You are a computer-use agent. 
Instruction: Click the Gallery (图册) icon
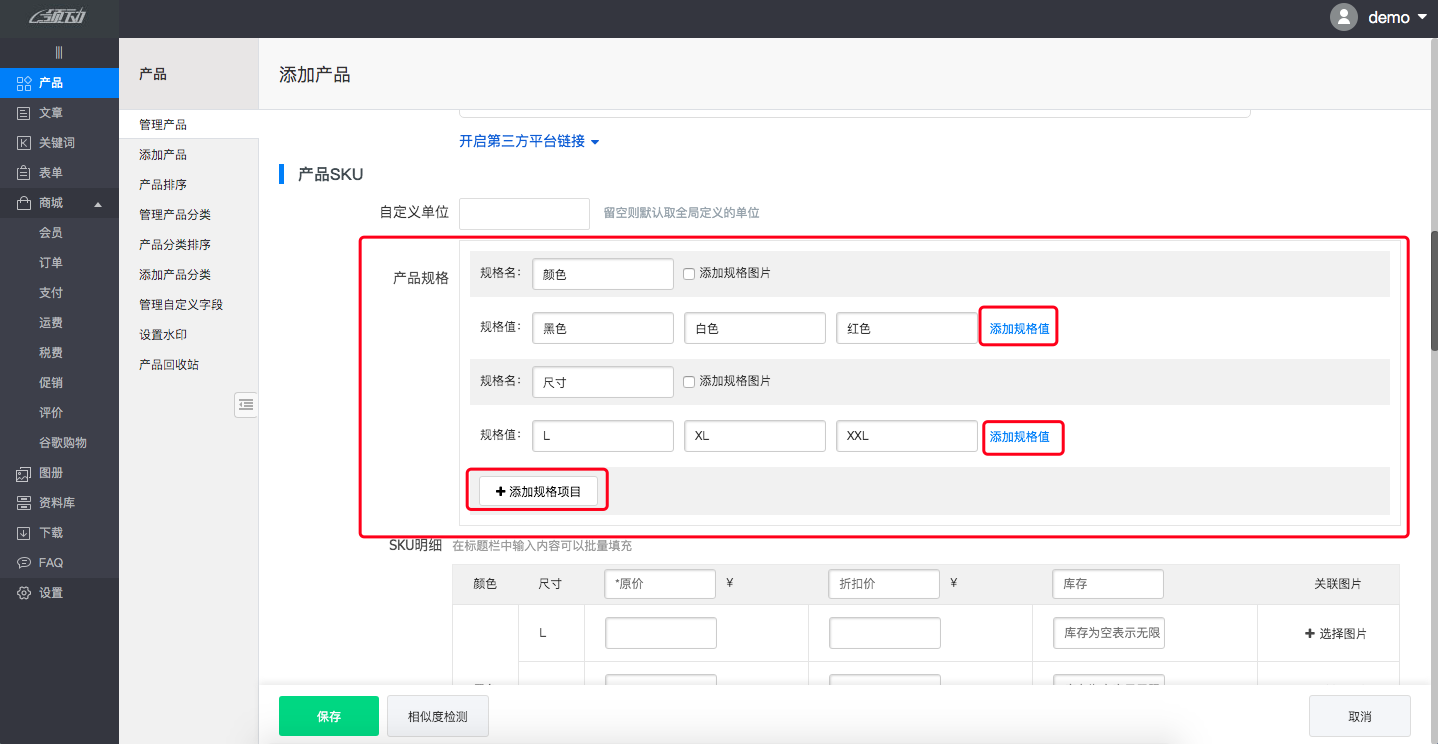[x=24, y=473]
